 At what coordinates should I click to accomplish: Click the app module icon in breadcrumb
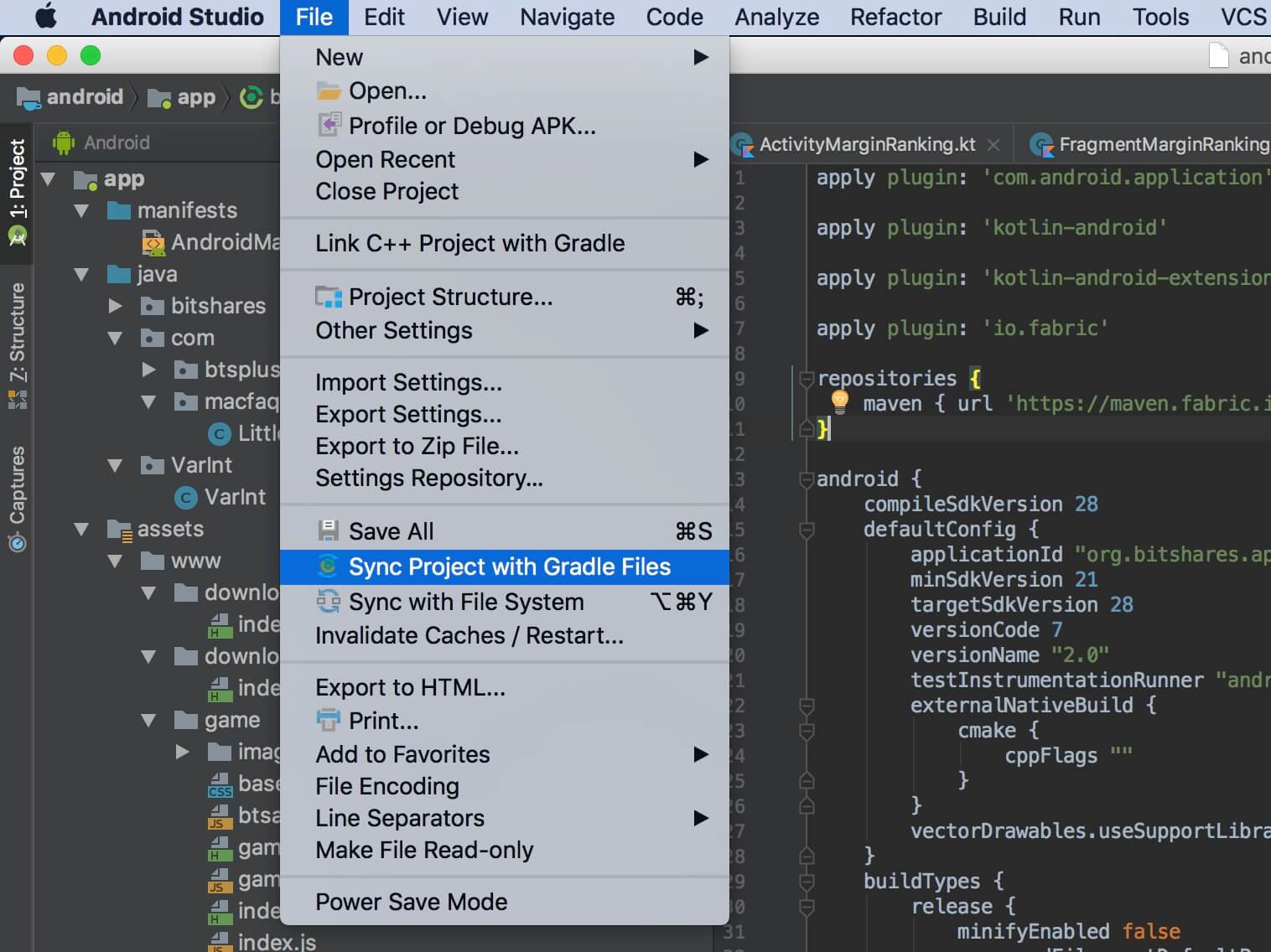point(159,98)
